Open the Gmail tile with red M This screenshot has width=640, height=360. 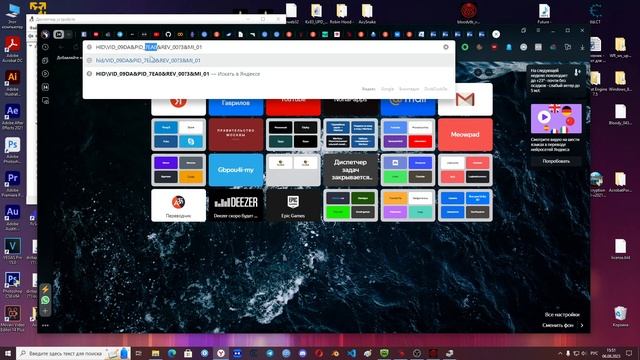(x=465, y=100)
